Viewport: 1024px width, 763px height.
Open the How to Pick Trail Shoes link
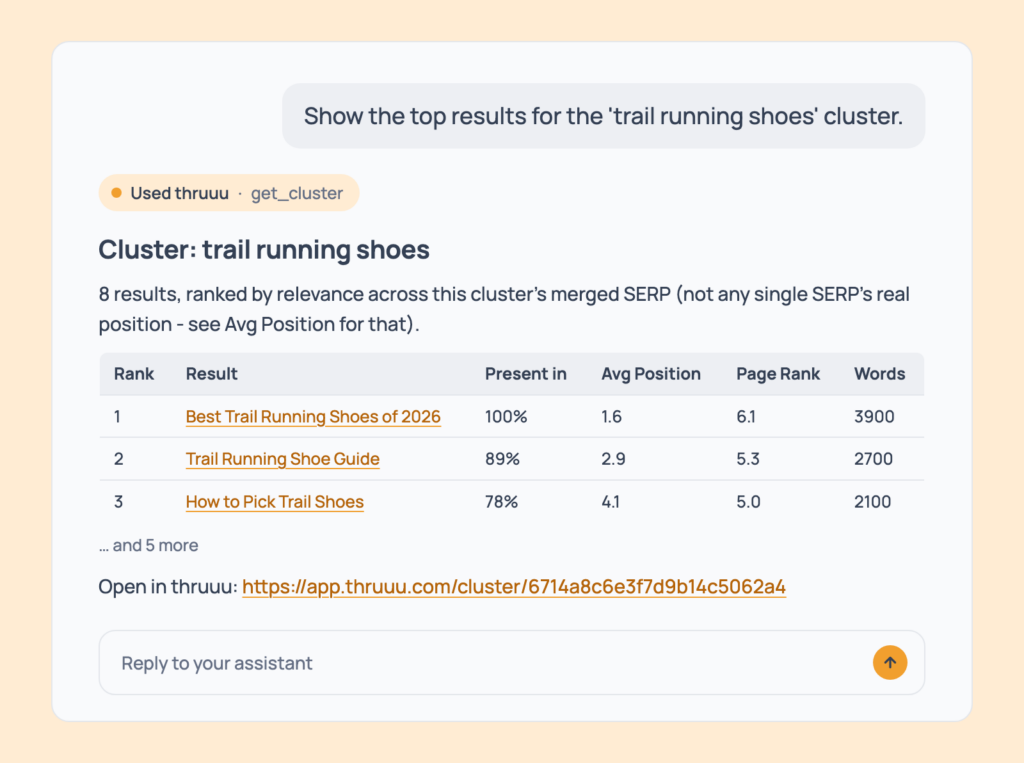[x=274, y=502]
